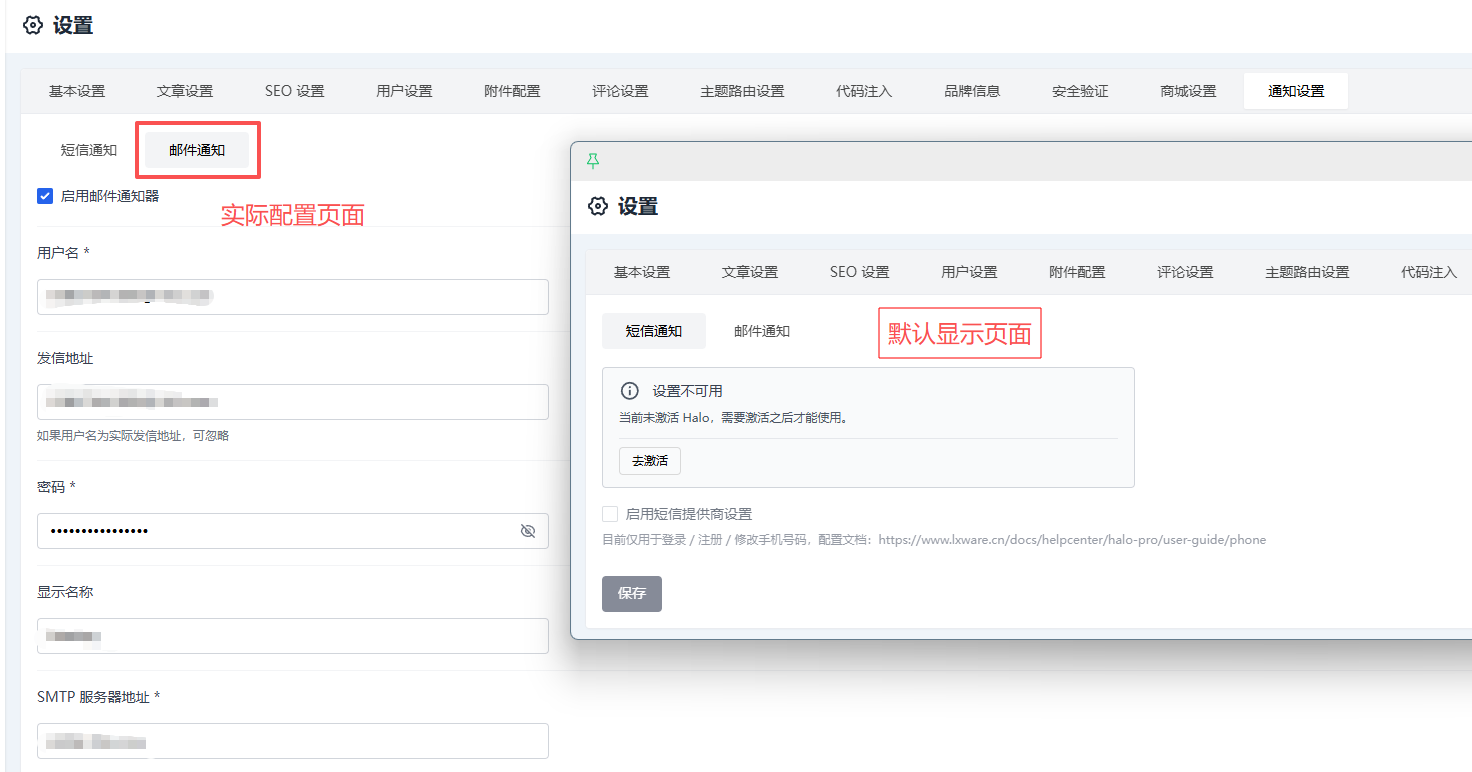Open the 商城设置 tab

(x=1188, y=91)
